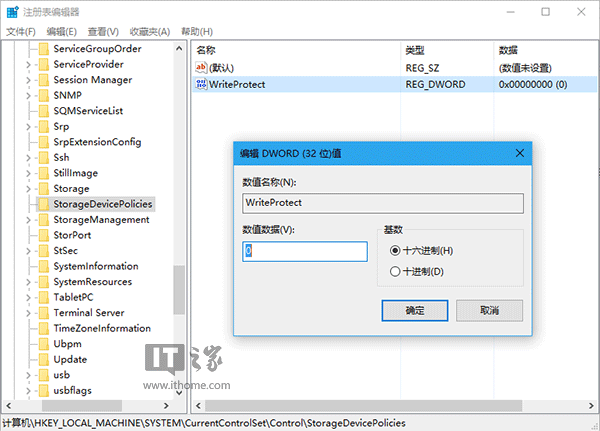The width and height of the screenshot is (600, 431).
Task: Expand the StorageManagement tree node
Action: coord(28,220)
